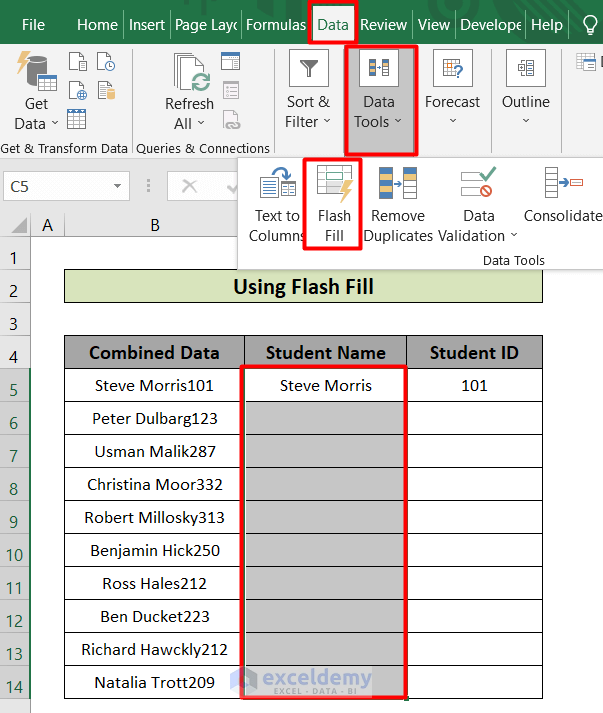Open the Get Data menu

click(36, 91)
